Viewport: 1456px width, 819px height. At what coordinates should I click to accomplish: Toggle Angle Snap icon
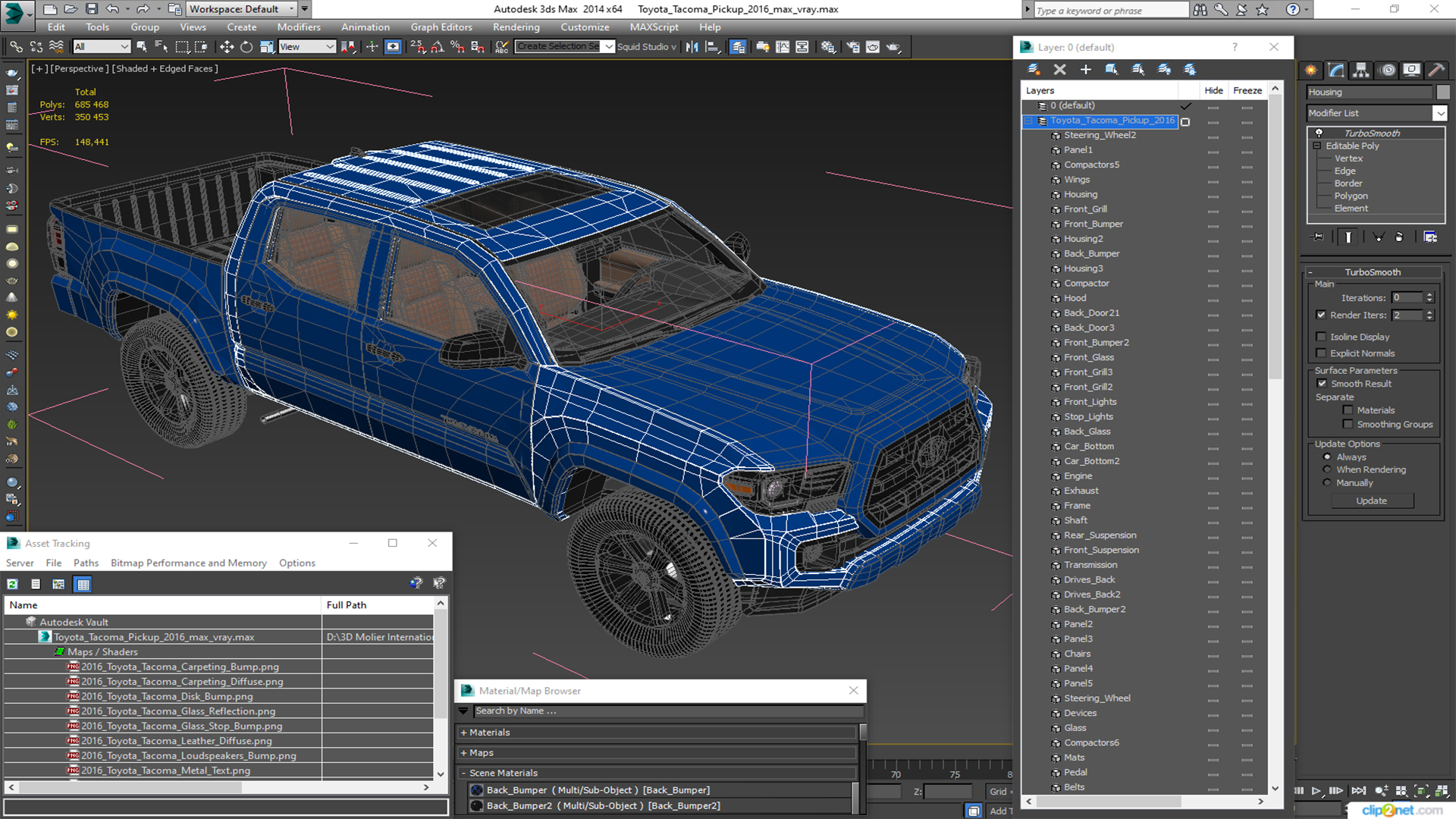pyautogui.click(x=438, y=47)
